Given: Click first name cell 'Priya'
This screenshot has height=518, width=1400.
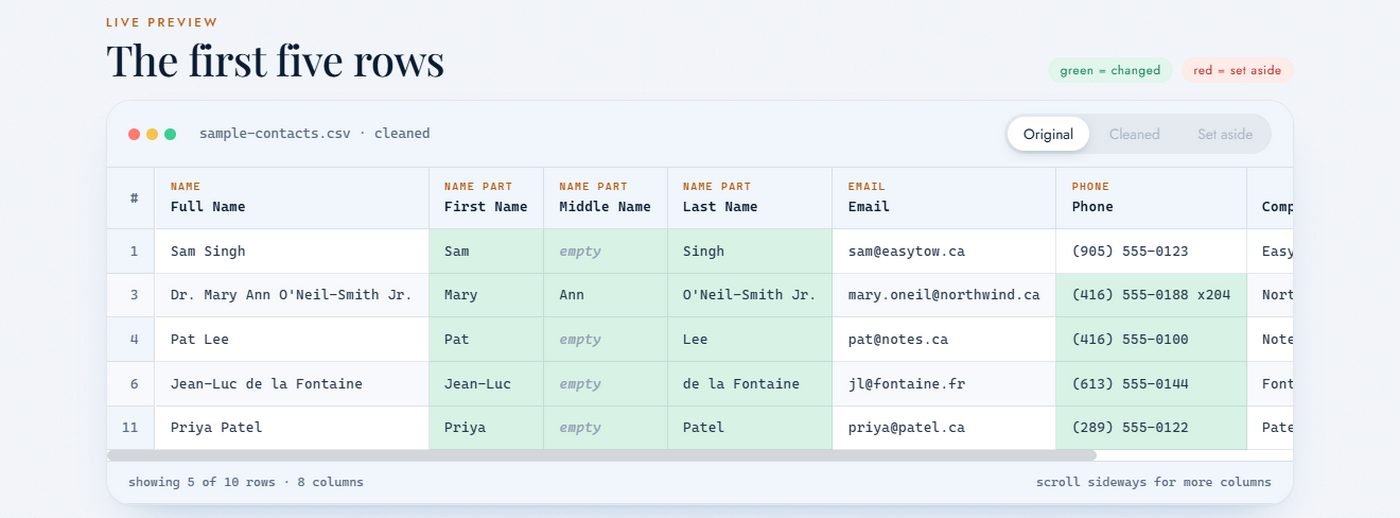Looking at the screenshot, I should 486,427.
